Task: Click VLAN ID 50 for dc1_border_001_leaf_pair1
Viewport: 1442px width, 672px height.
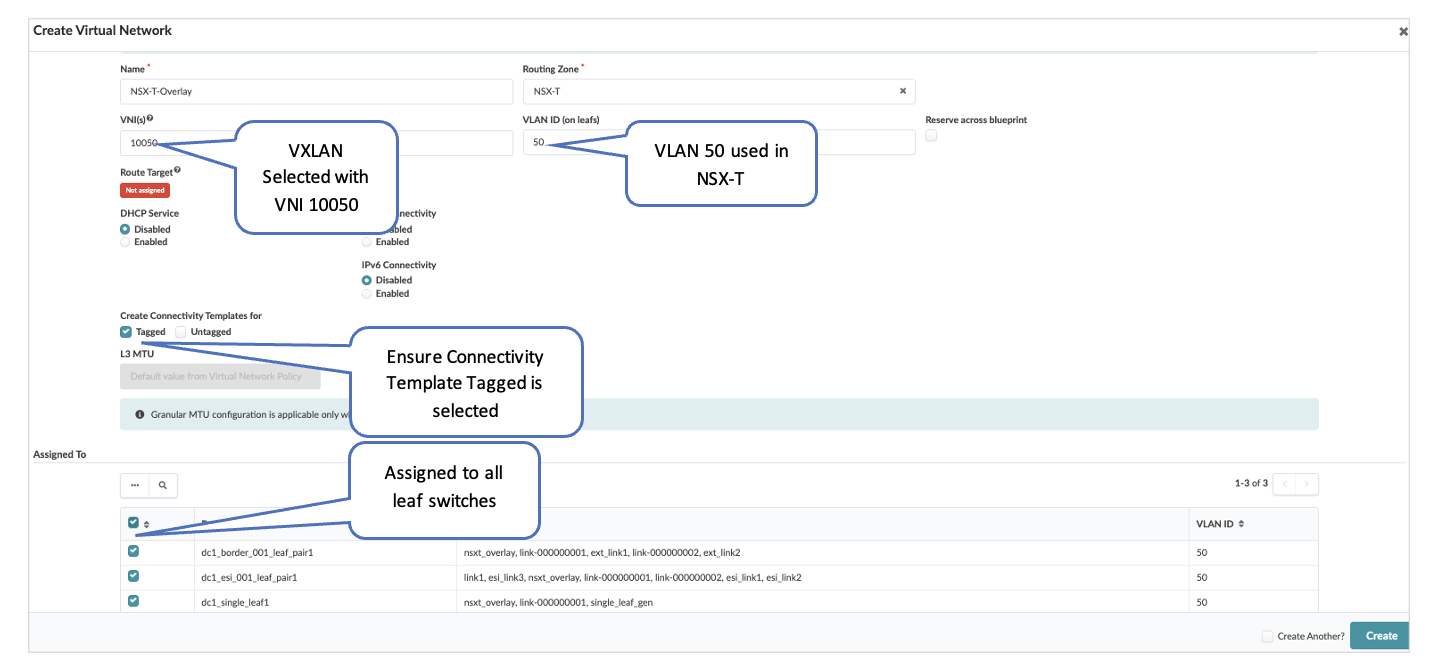Action: (x=1254, y=552)
